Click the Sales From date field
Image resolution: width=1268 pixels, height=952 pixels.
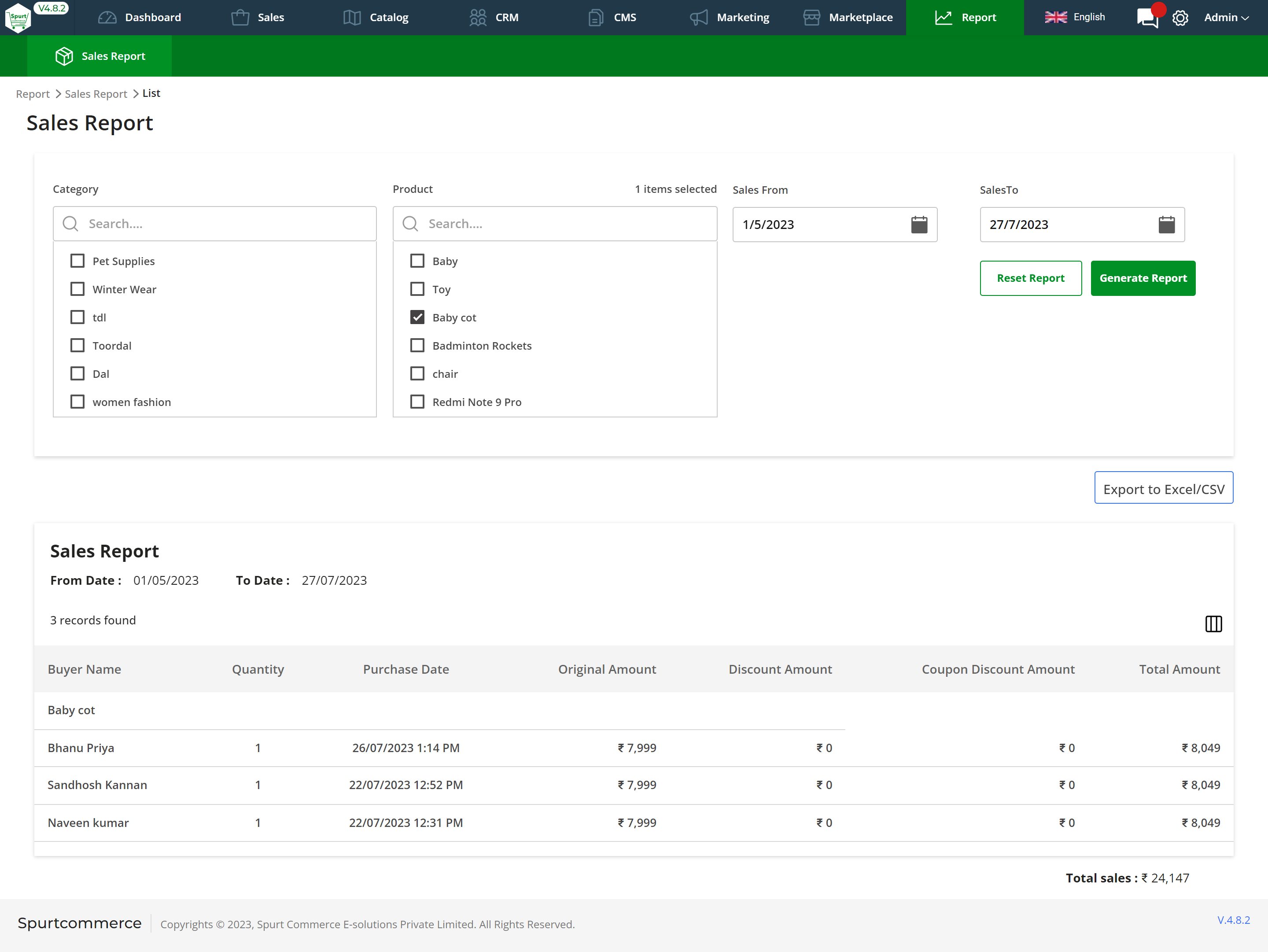click(x=835, y=225)
